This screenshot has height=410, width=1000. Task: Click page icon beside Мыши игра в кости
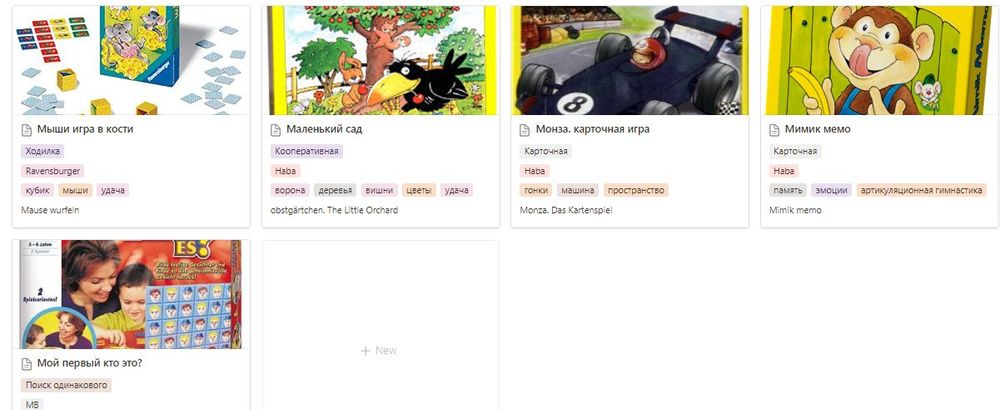tap(27, 130)
